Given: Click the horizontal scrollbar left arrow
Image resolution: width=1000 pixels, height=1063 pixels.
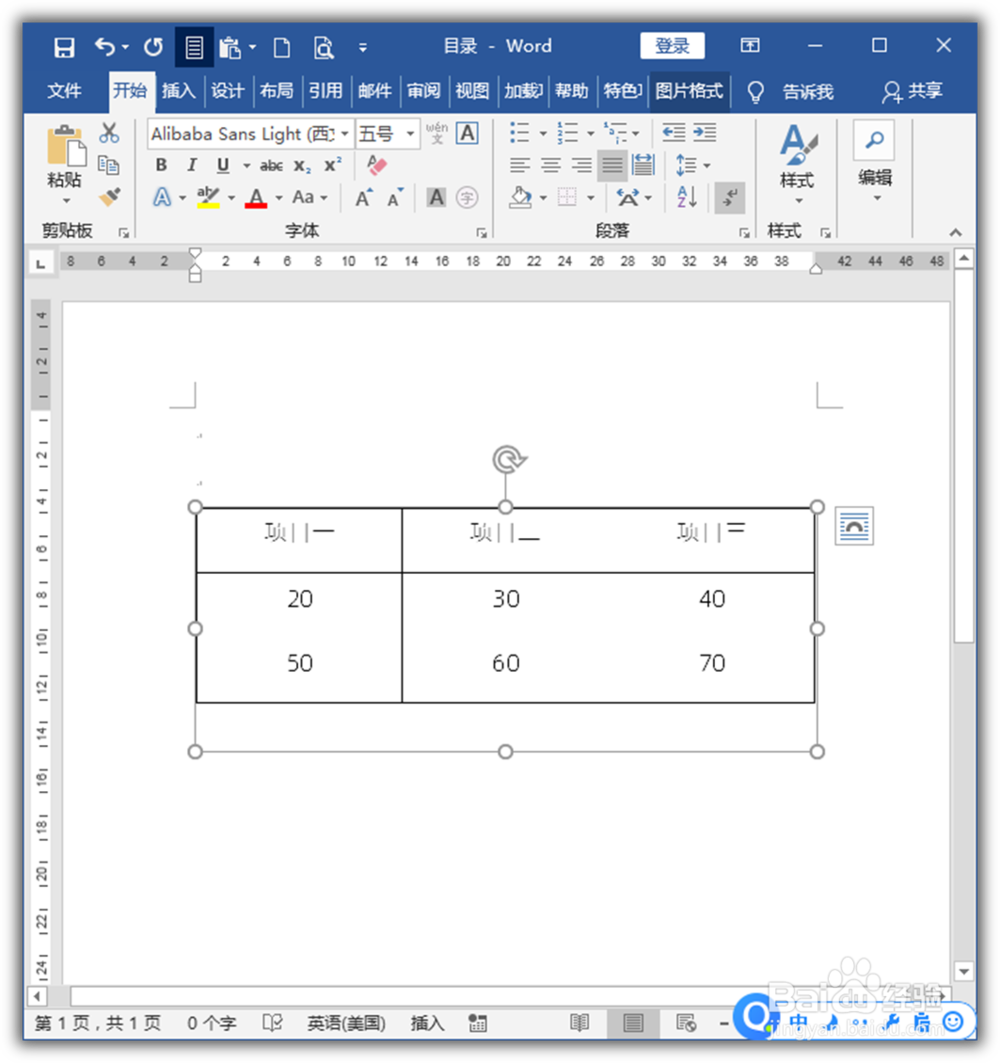Looking at the screenshot, I should point(37,996).
